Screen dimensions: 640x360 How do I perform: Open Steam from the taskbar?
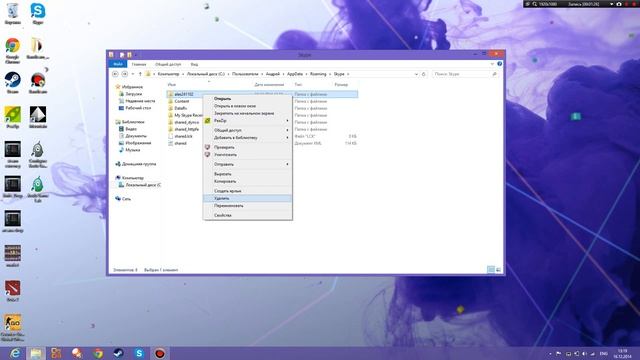coord(118,353)
